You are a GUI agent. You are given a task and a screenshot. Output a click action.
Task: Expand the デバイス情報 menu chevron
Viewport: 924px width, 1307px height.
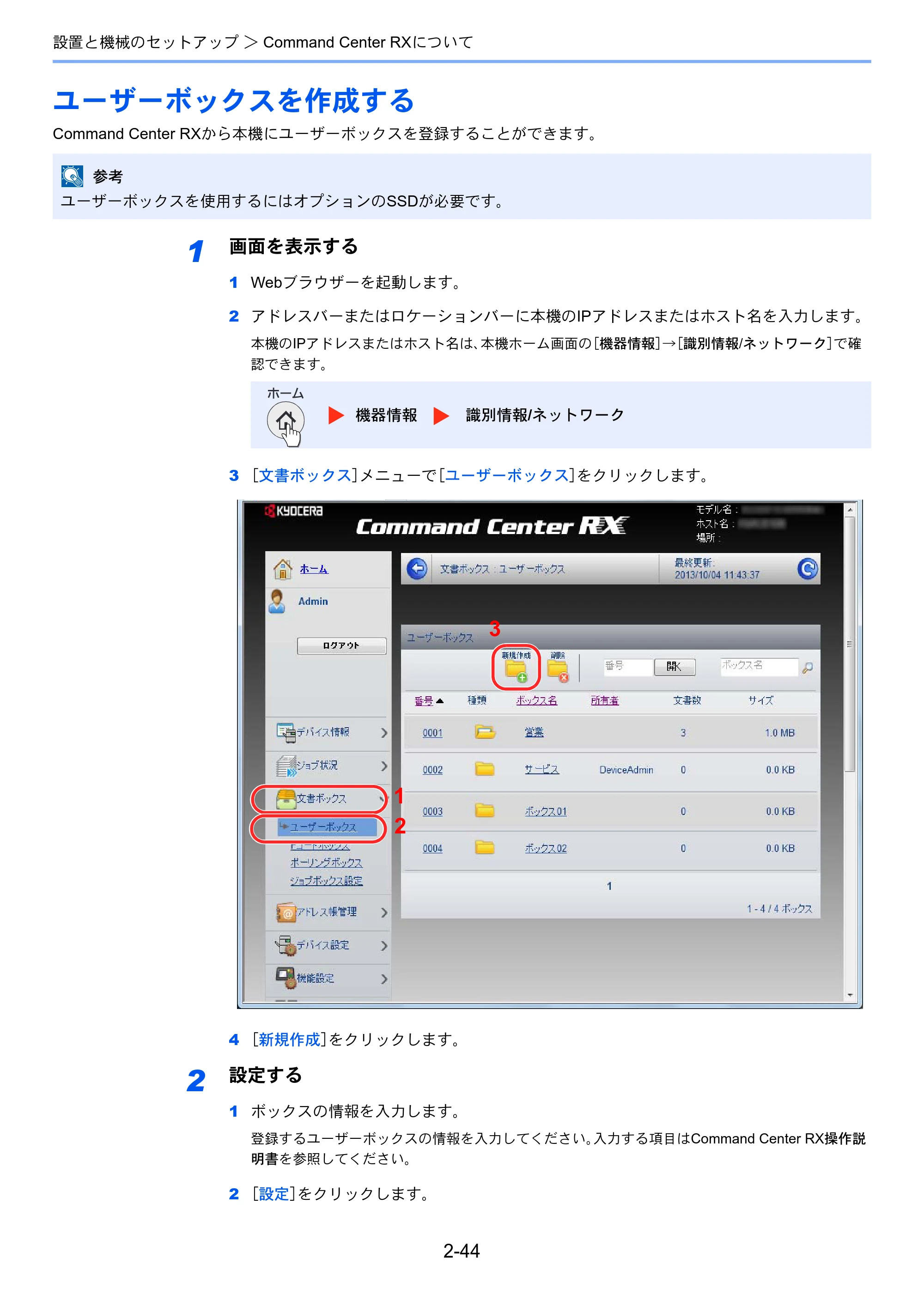coord(384,733)
